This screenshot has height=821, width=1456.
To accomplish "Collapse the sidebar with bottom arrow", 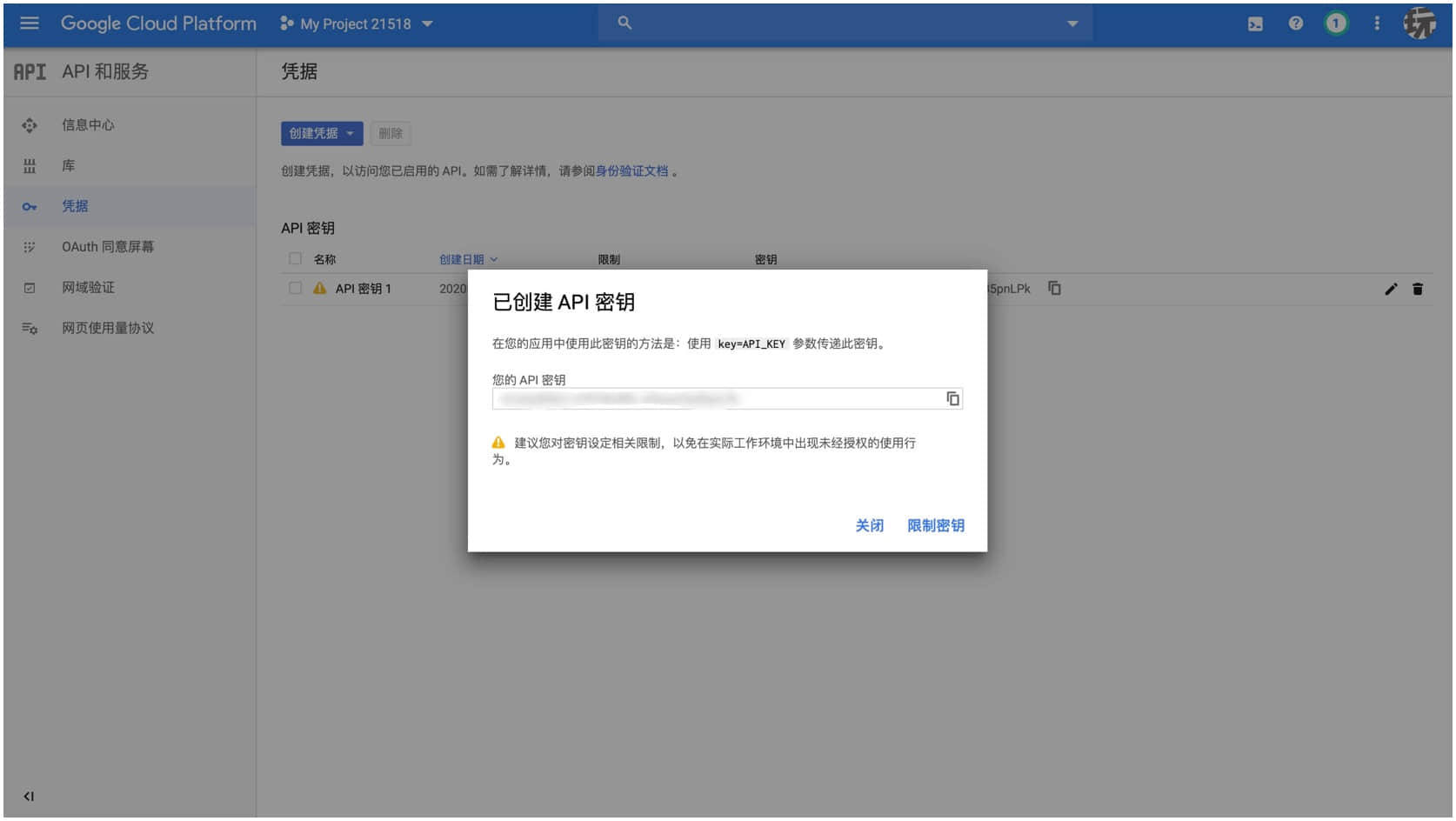I will [29, 796].
